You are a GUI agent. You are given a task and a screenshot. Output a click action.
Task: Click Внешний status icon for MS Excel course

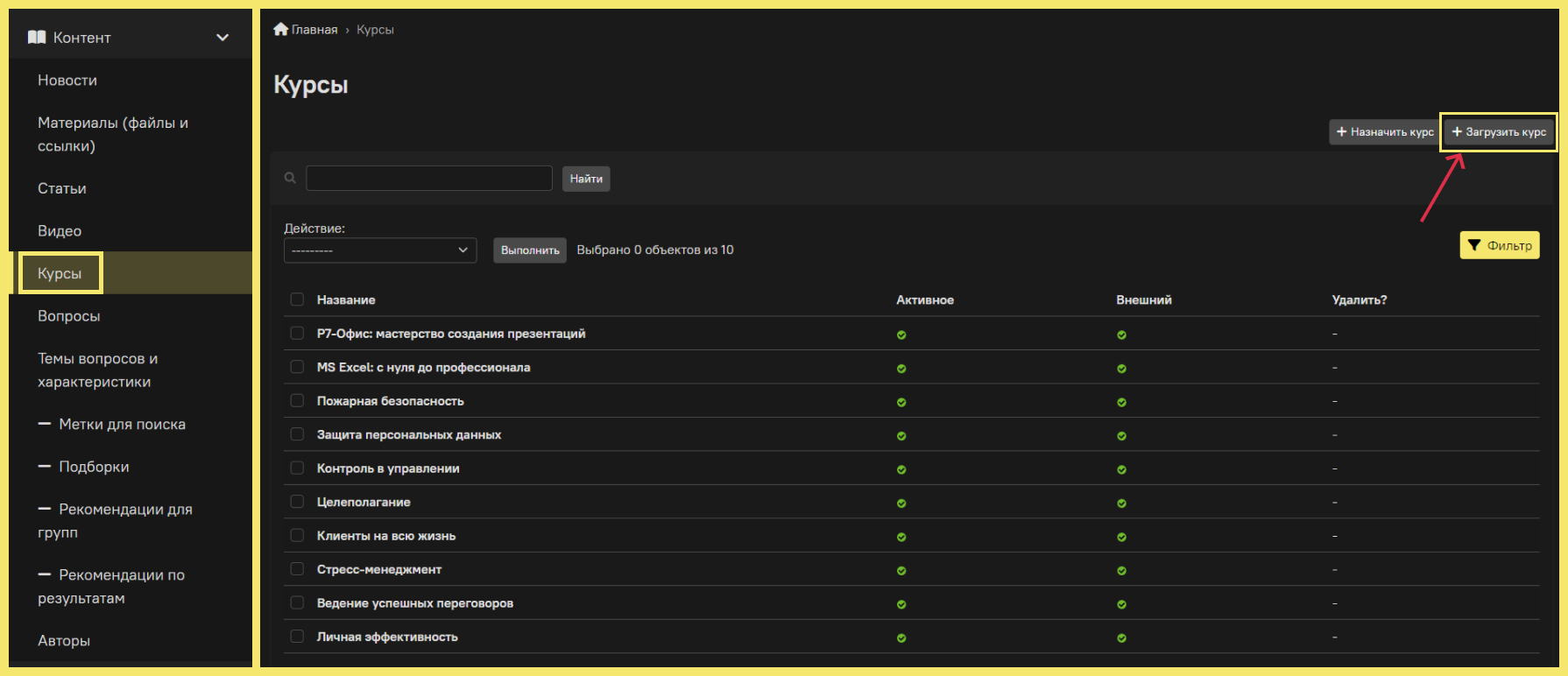tap(1121, 369)
